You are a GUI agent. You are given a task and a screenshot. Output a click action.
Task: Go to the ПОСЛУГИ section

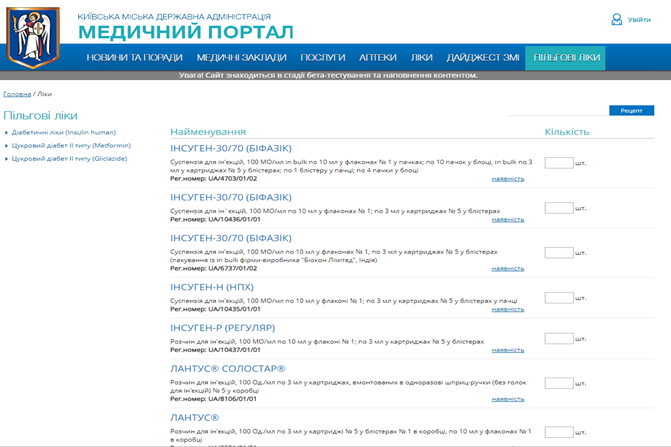[322, 58]
